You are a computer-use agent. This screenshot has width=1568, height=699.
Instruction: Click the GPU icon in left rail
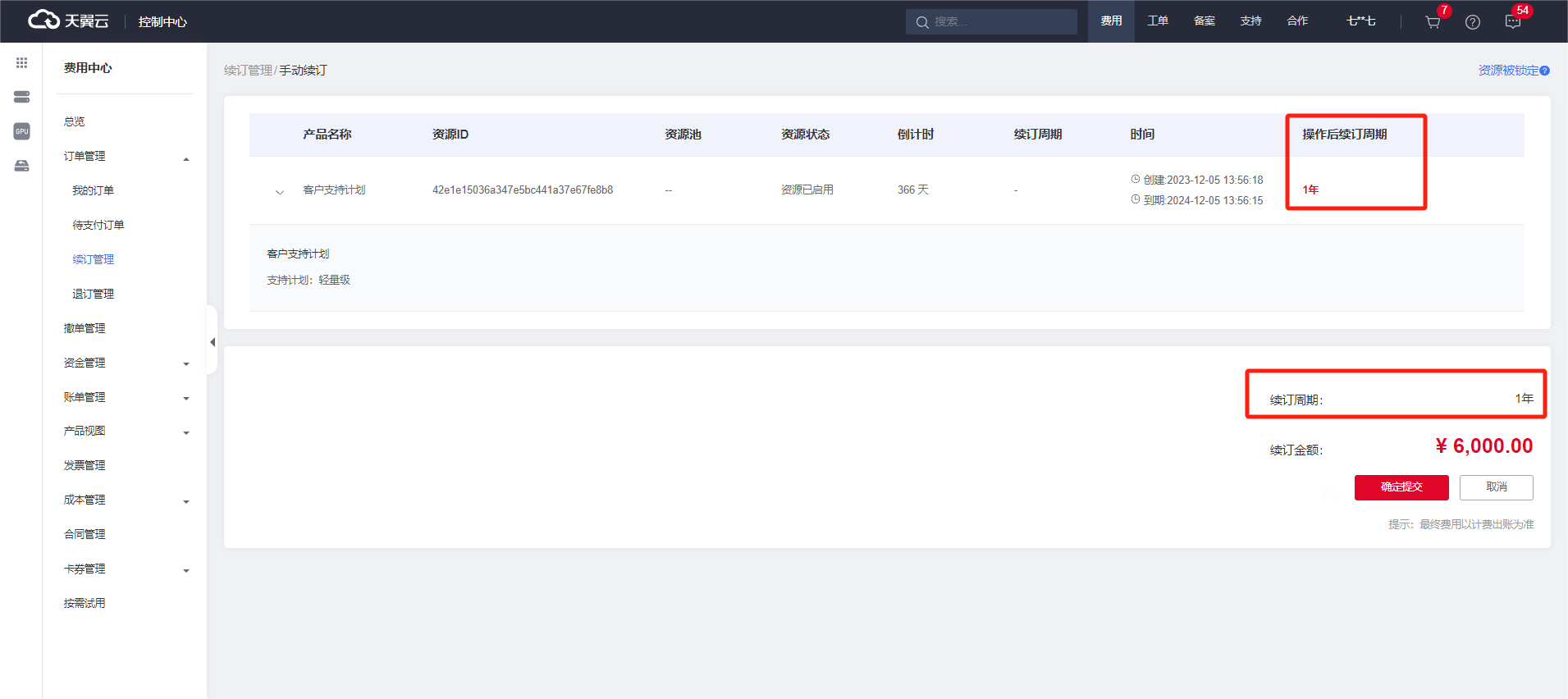[21, 131]
